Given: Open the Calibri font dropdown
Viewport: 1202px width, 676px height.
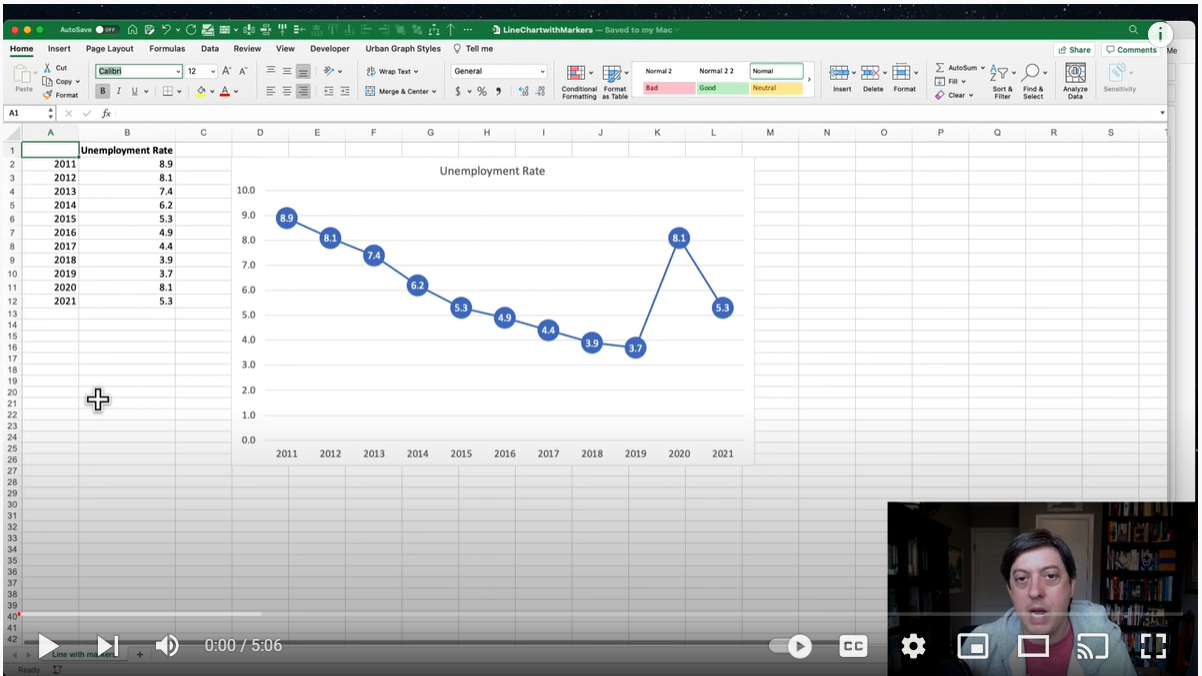Looking at the screenshot, I should (x=178, y=71).
